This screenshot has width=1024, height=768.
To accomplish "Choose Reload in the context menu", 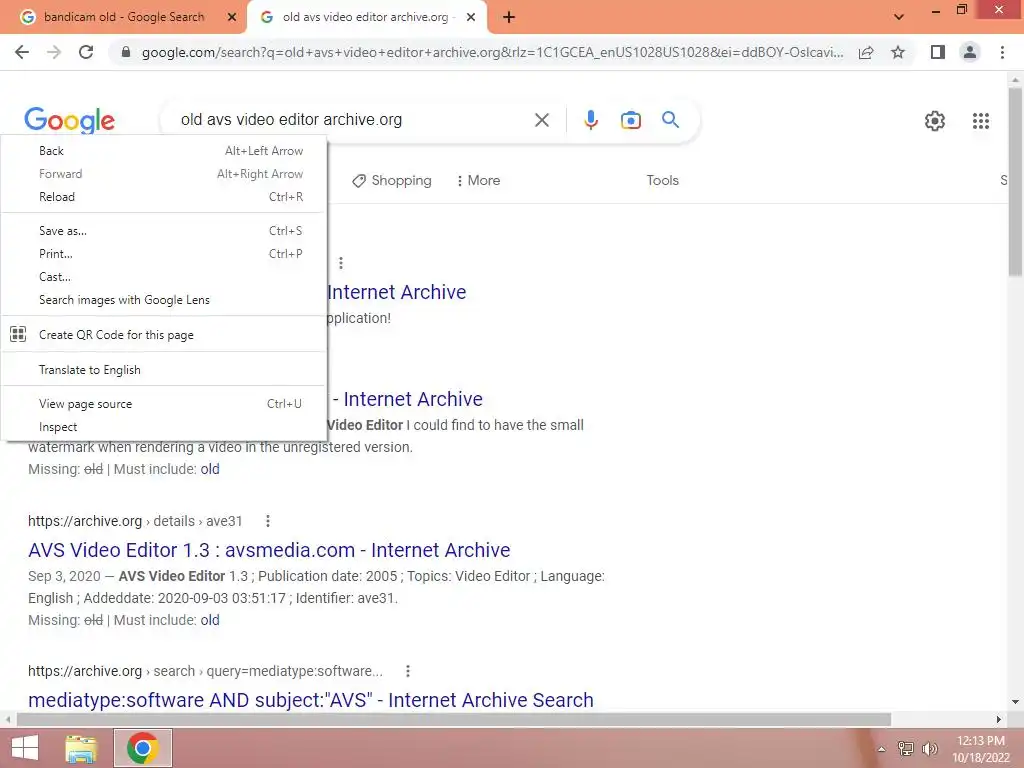I will [163, 197].
